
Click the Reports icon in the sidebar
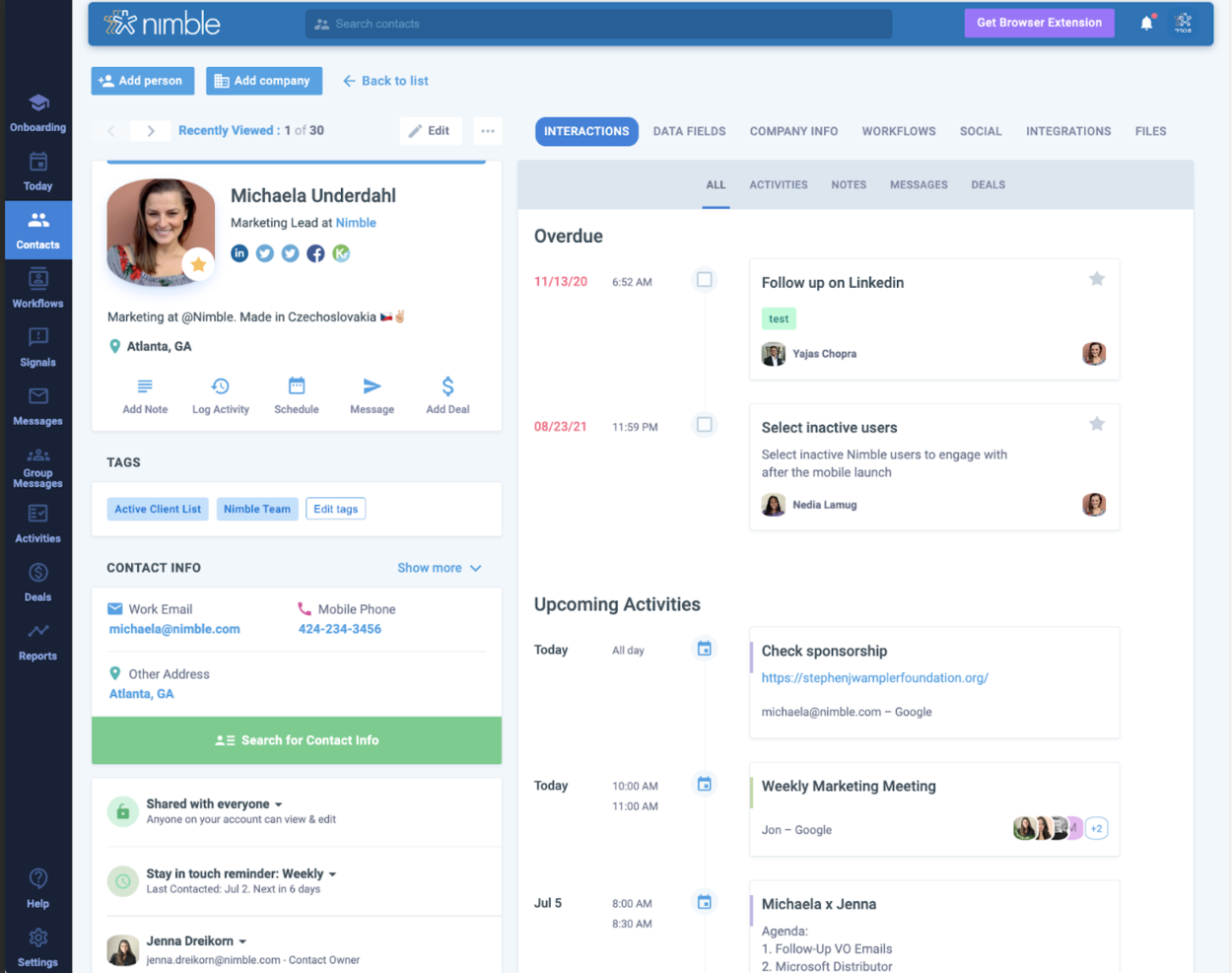tap(37, 642)
